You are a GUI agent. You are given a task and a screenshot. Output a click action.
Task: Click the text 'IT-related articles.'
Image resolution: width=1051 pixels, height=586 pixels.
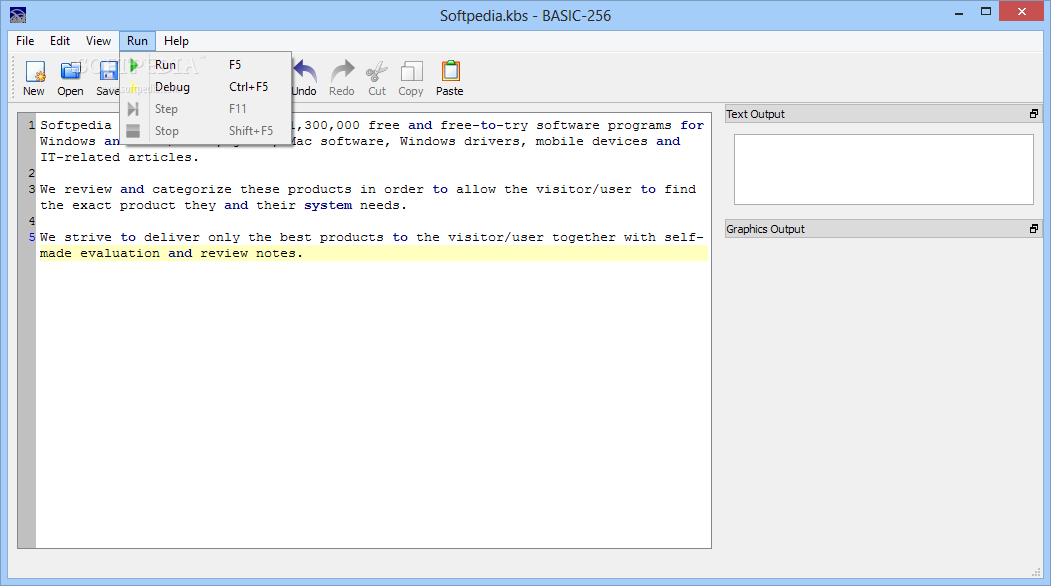(119, 158)
